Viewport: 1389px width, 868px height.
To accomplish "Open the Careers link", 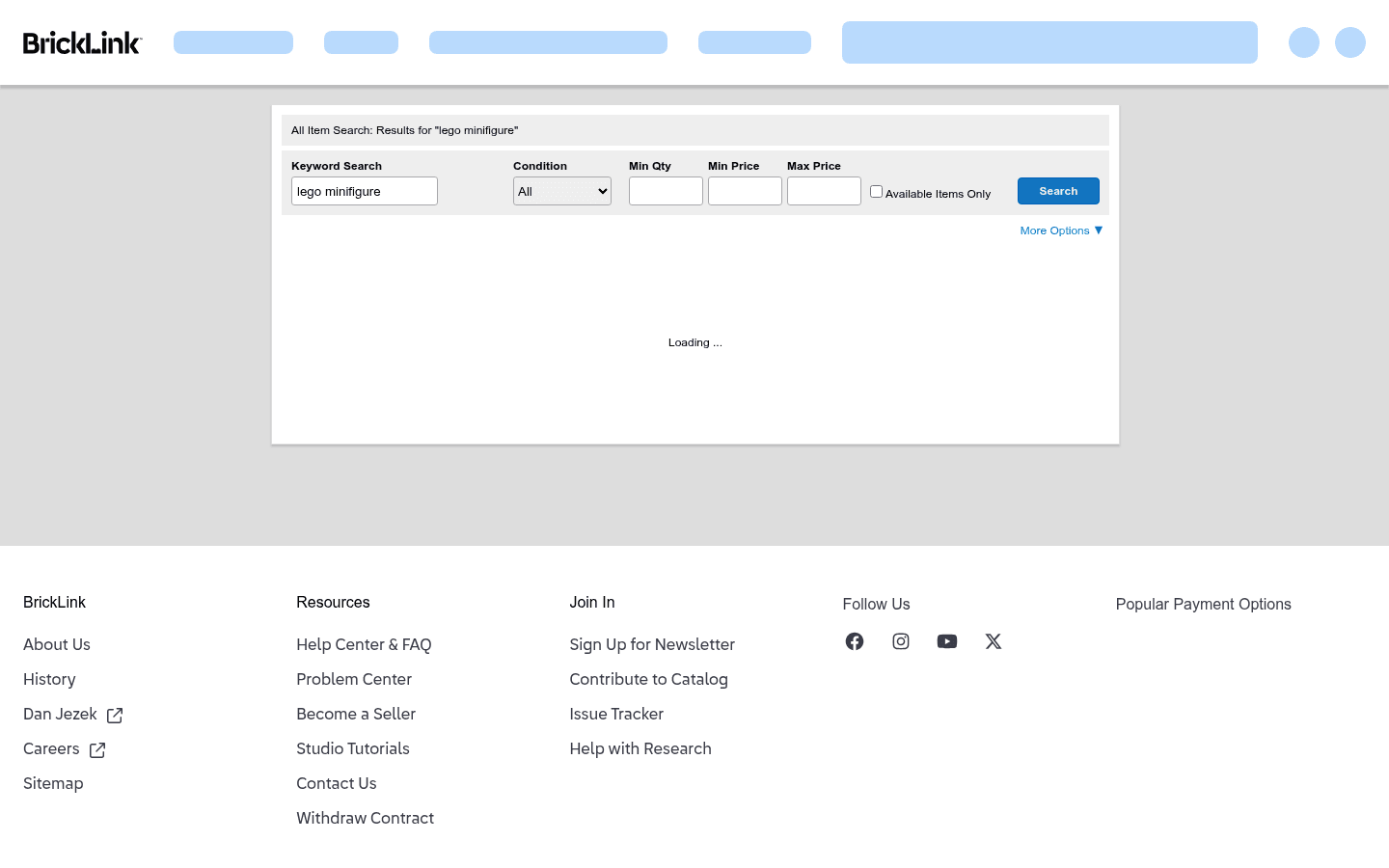I will pos(51,748).
